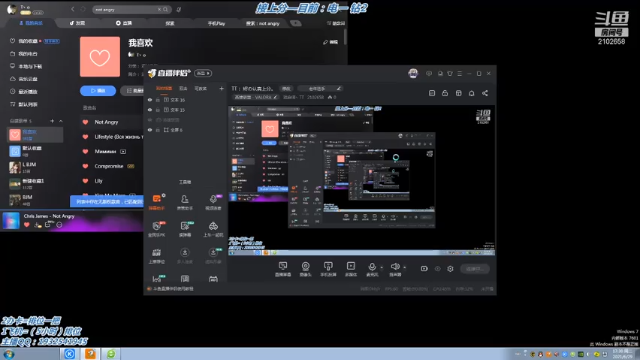Open the Douyu companion settings gear
This screenshot has width=640, height=360.
coord(450,269)
